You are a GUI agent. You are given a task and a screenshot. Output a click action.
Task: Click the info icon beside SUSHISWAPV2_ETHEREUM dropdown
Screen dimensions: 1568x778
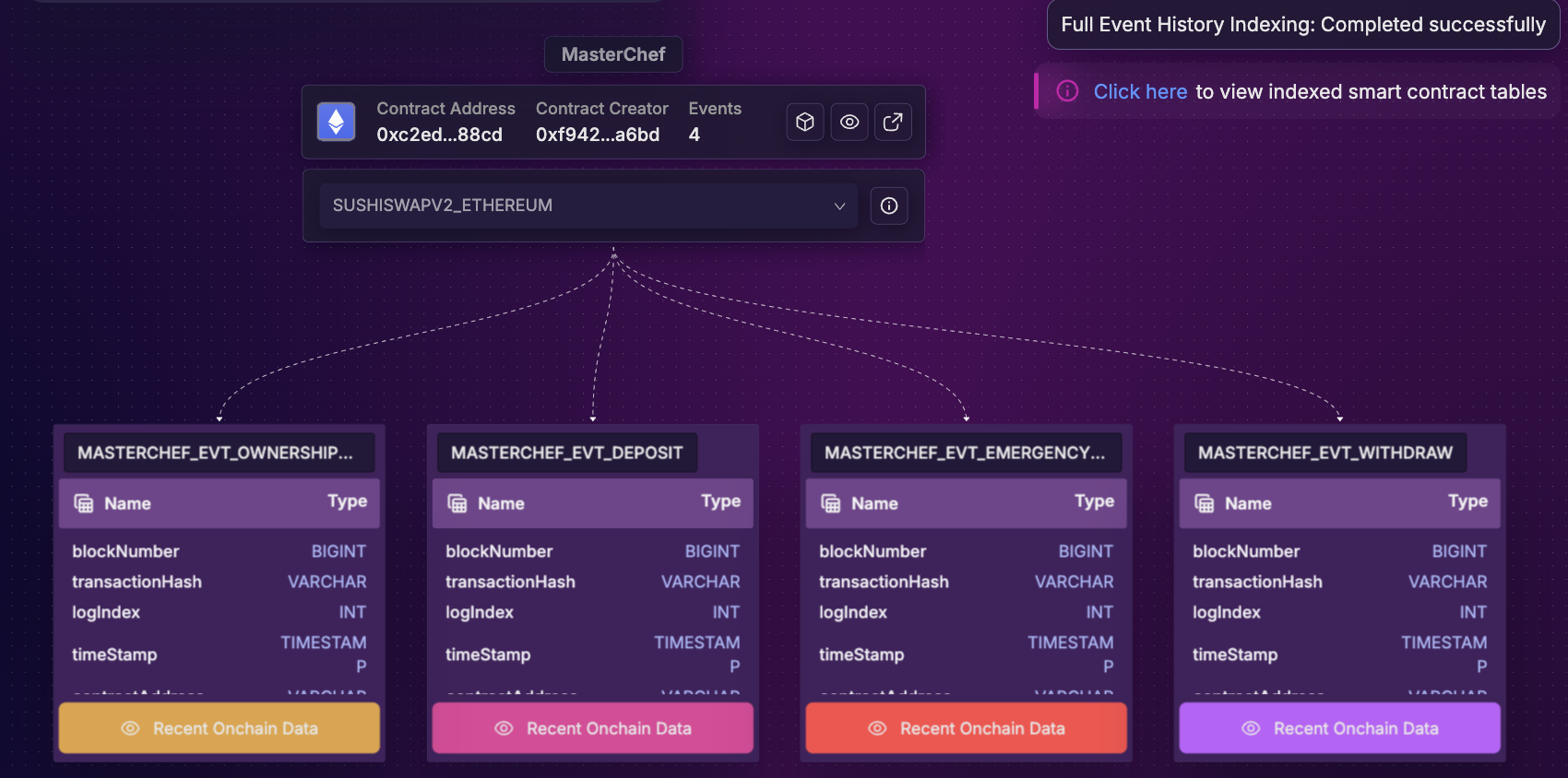[889, 206]
